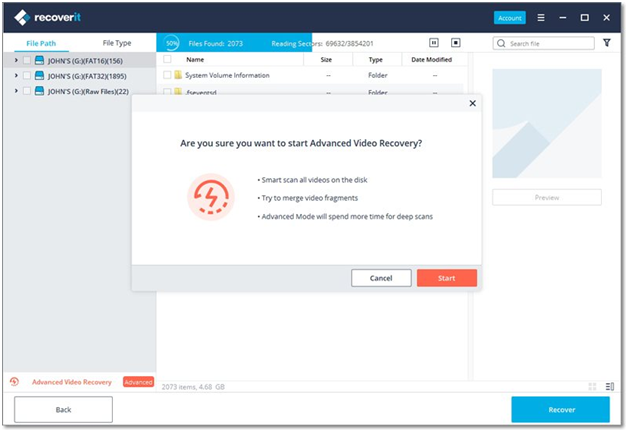Click the Start button
This screenshot has height=432, width=628.
446,278
